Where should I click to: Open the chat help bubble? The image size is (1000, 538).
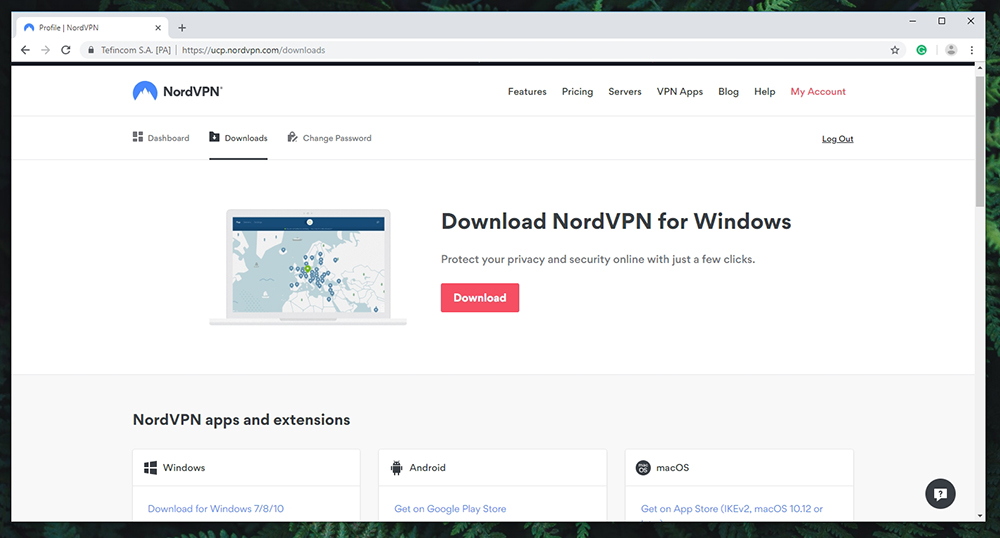coord(940,493)
